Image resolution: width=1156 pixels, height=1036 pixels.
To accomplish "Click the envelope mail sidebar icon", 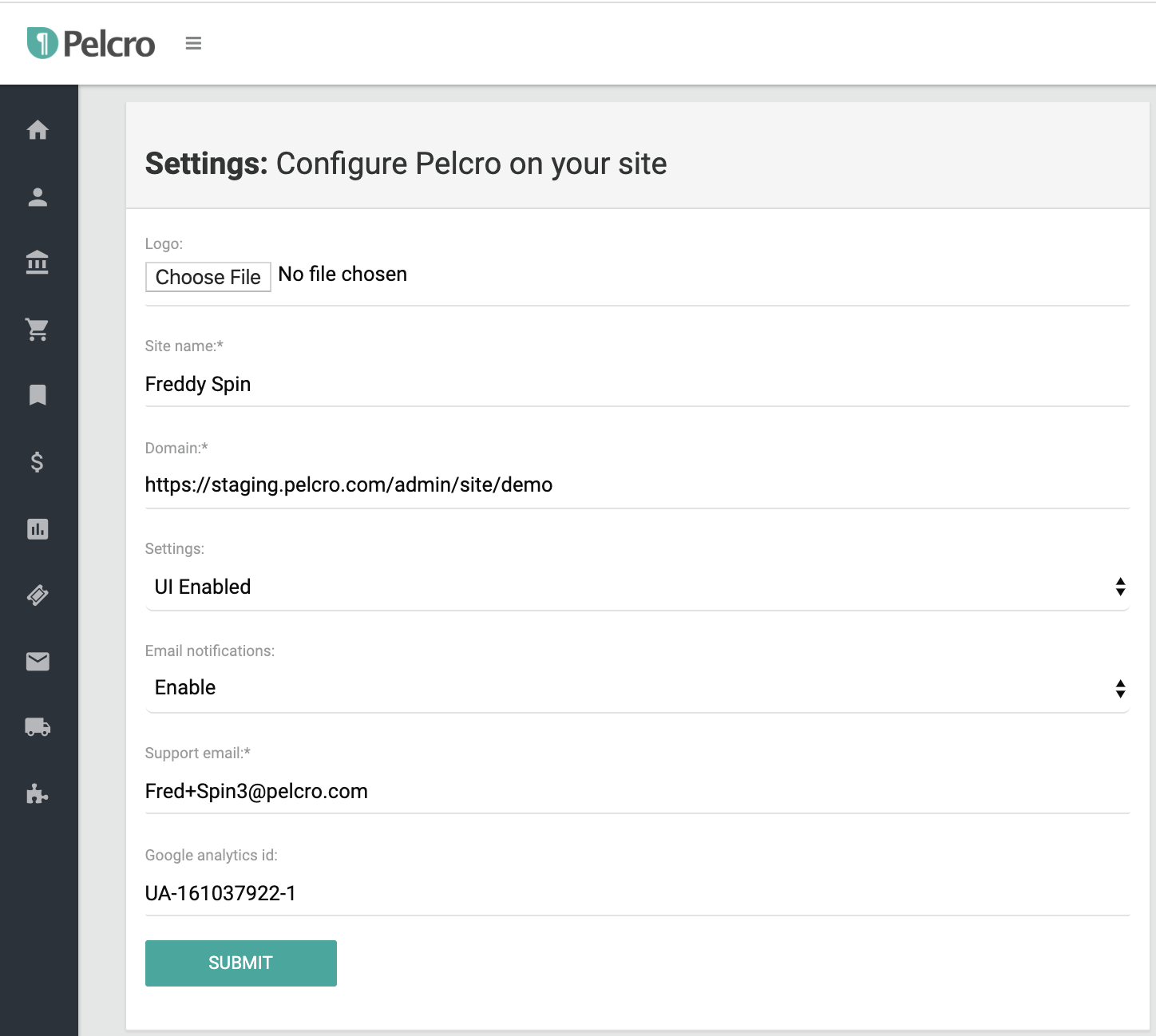I will coord(38,661).
